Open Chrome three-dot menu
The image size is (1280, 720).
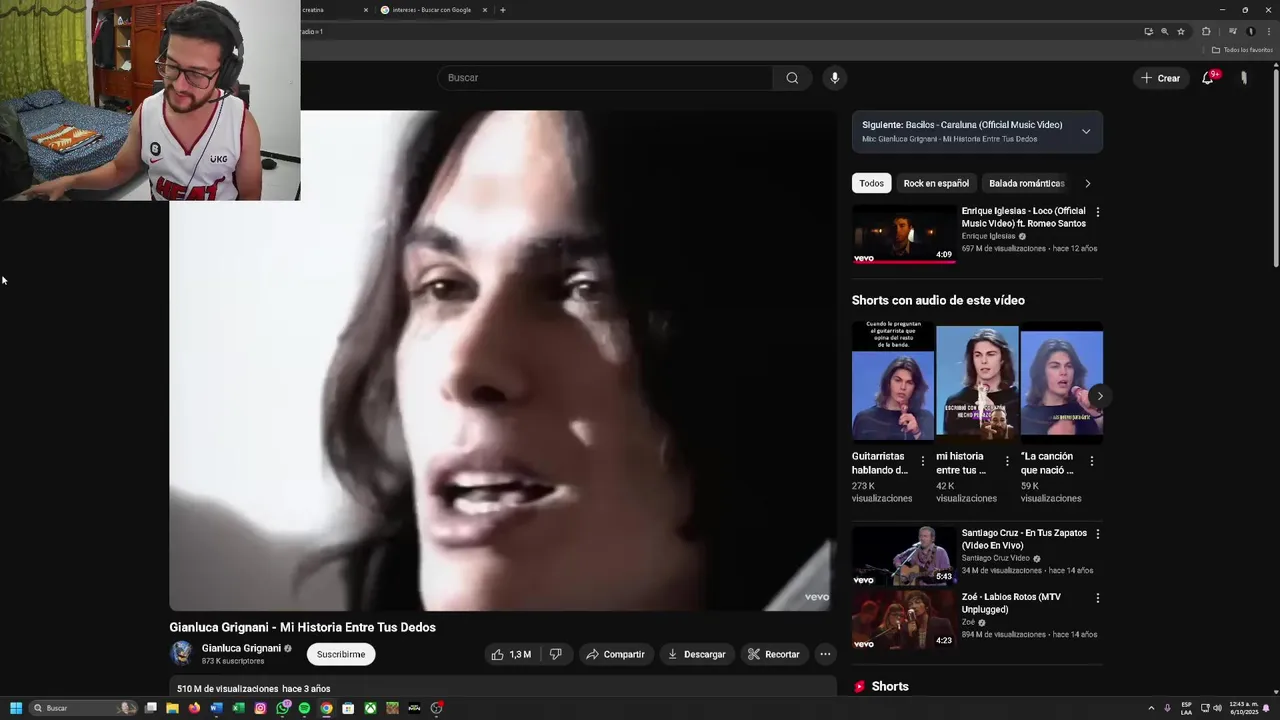click(x=1267, y=31)
